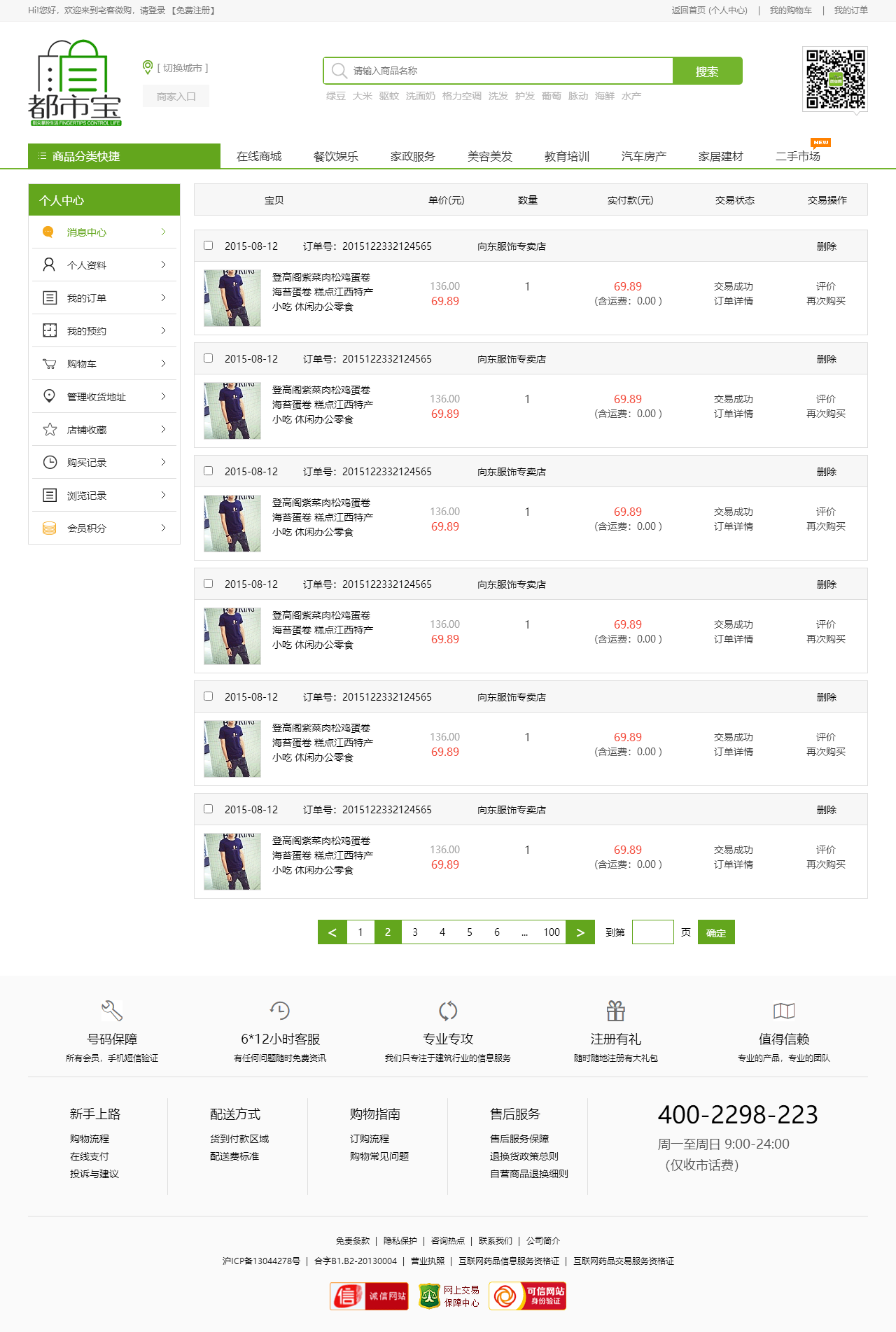Click the address location pin icon in sidebar

(49, 396)
